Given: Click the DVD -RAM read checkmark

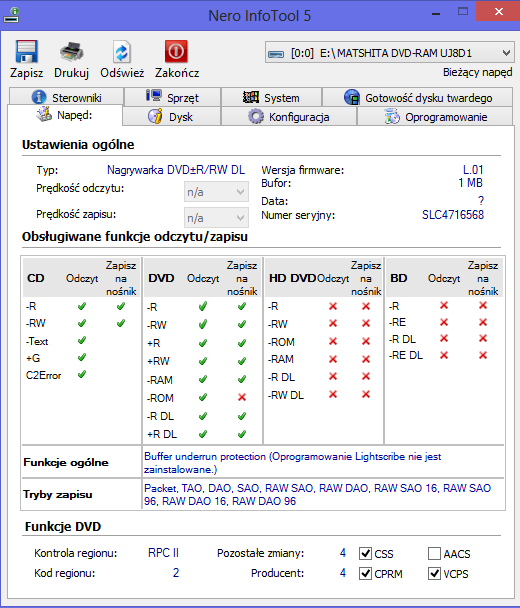Looking at the screenshot, I should [202, 379].
